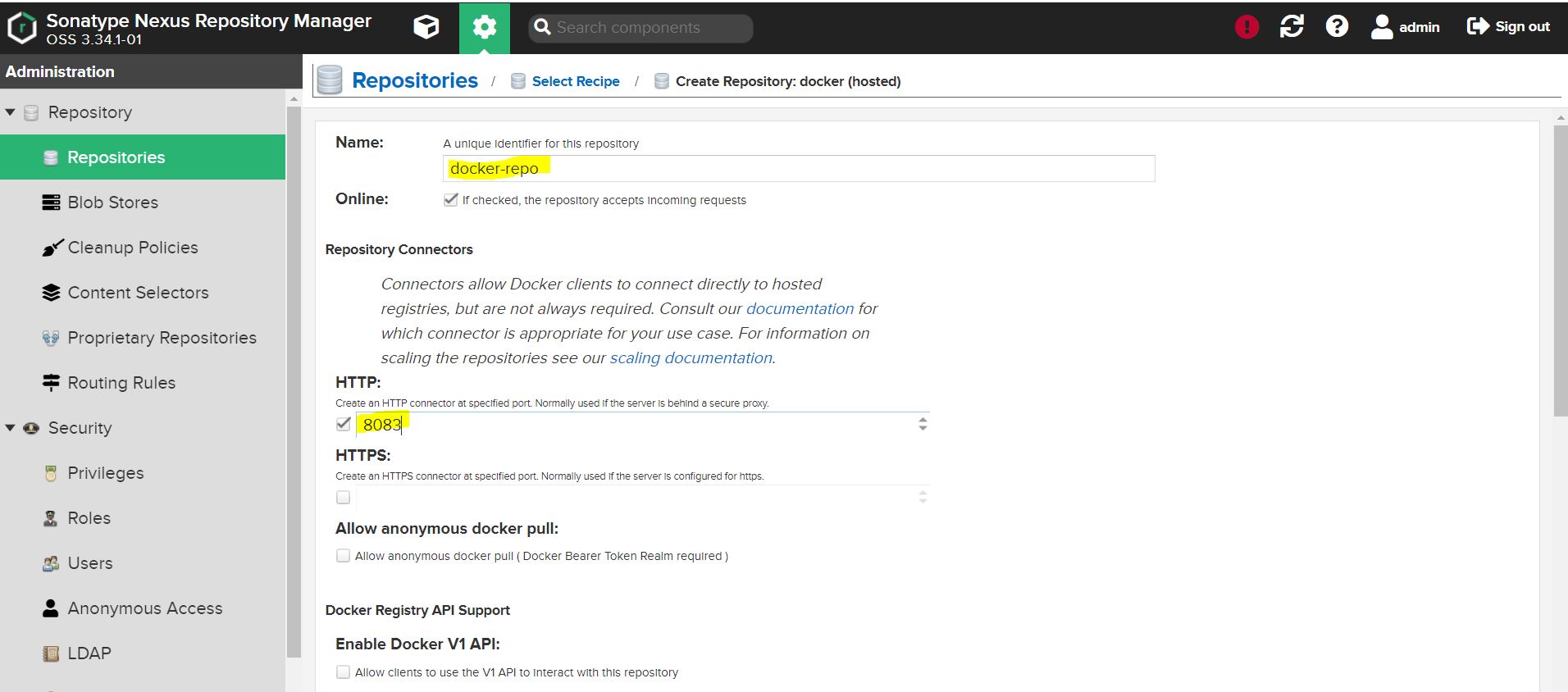Click the sidebar scroll up arrow
This screenshot has height=692, width=1568.
[294, 98]
